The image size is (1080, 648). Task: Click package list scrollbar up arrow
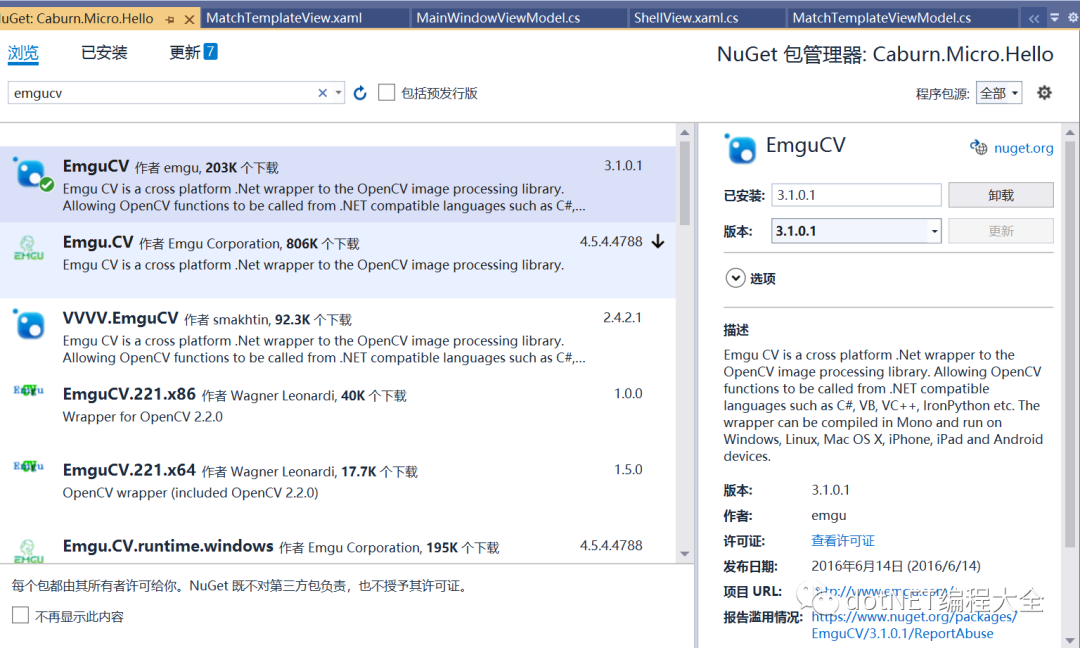(x=685, y=132)
